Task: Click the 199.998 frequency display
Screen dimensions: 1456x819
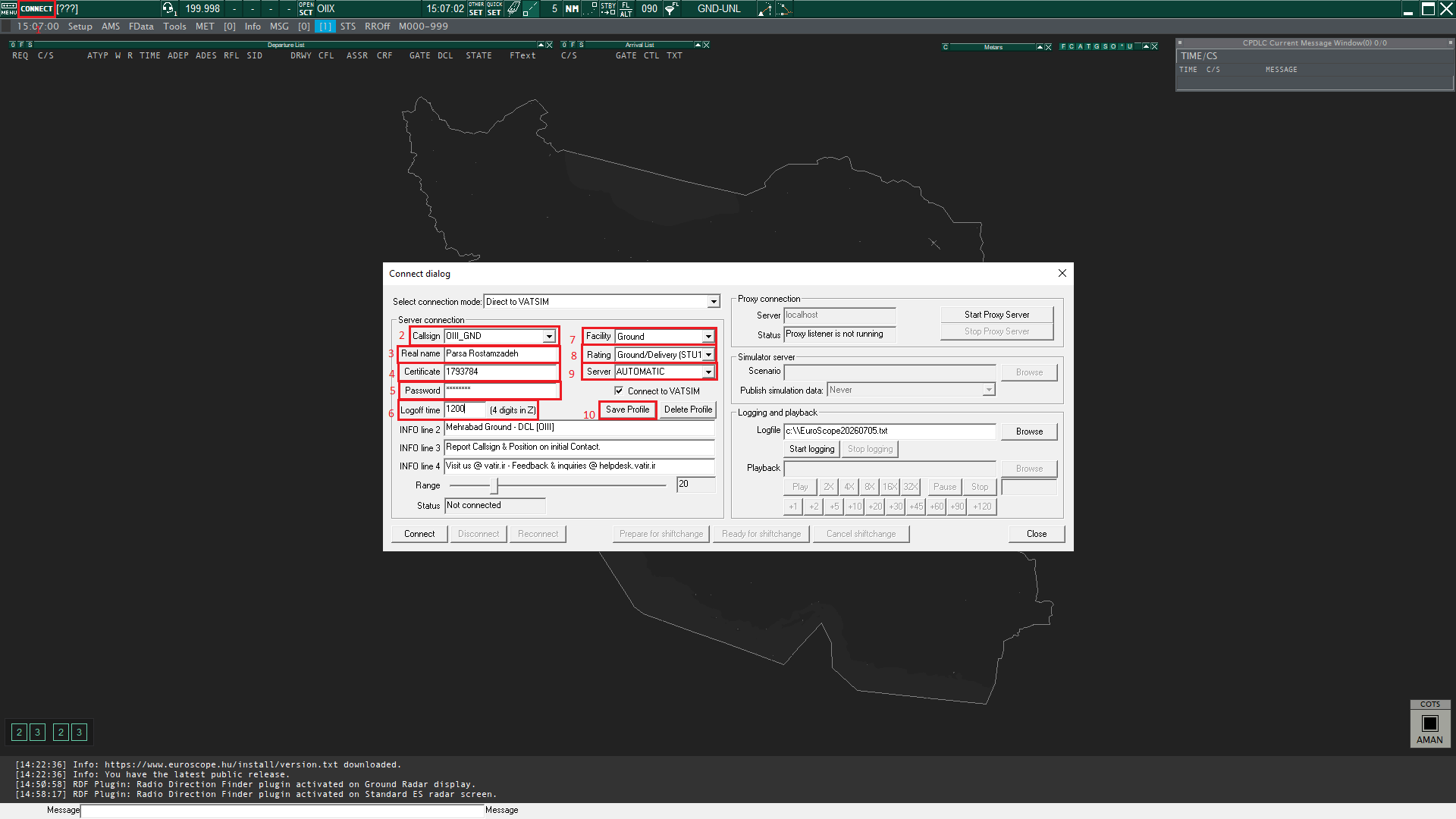Action: 202,8
